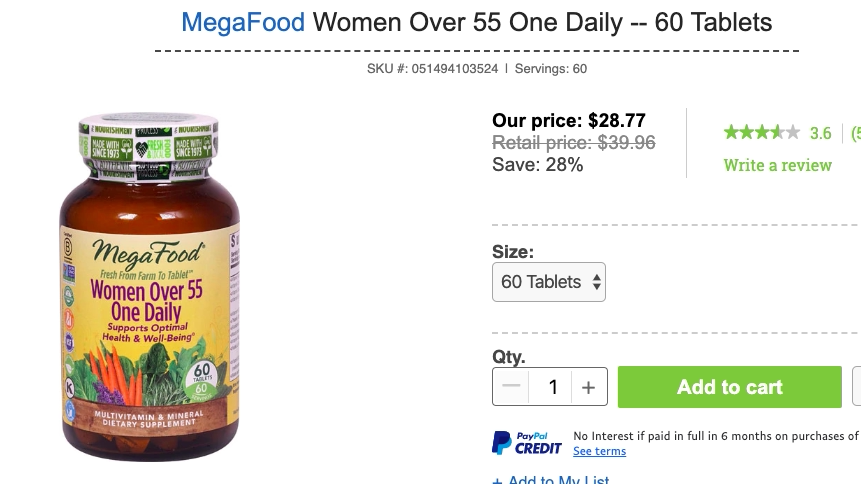The width and height of the screenshot is (861, 484).
Task: Click the struck-through retail price $39.96
Action: tap(573, 143)
